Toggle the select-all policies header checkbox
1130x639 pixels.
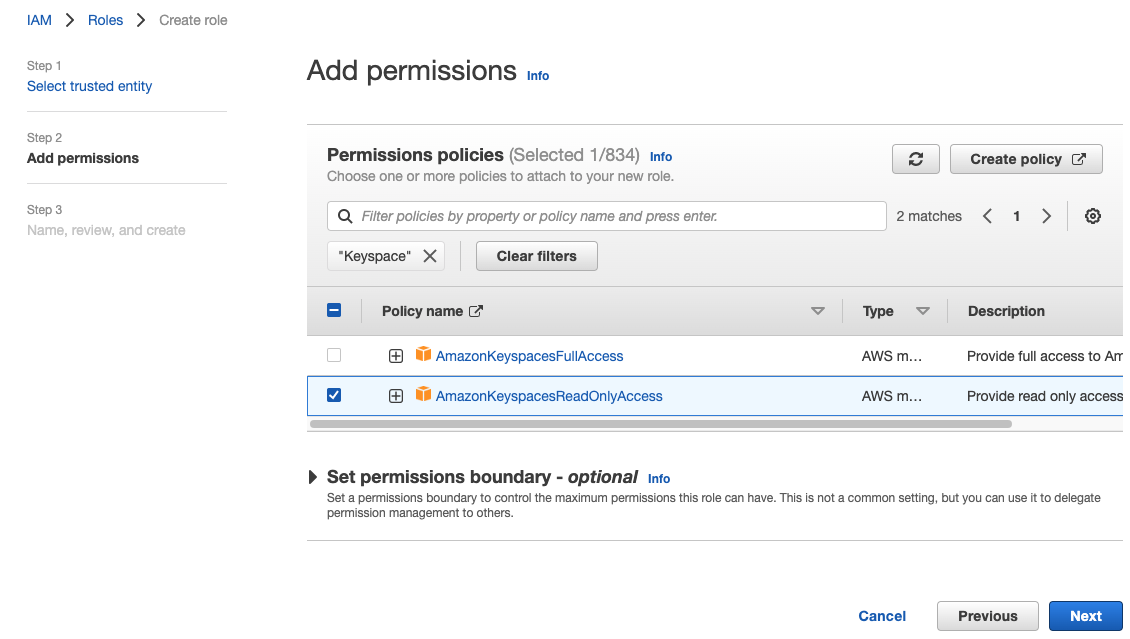[x=334, y=311]
